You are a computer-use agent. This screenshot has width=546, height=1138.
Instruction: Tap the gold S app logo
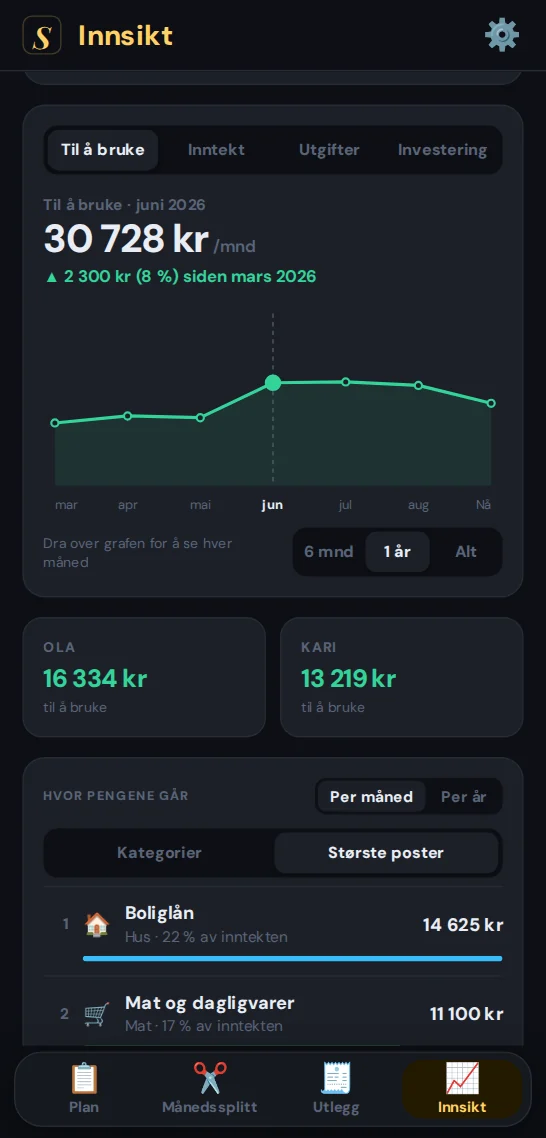point(42,35)
